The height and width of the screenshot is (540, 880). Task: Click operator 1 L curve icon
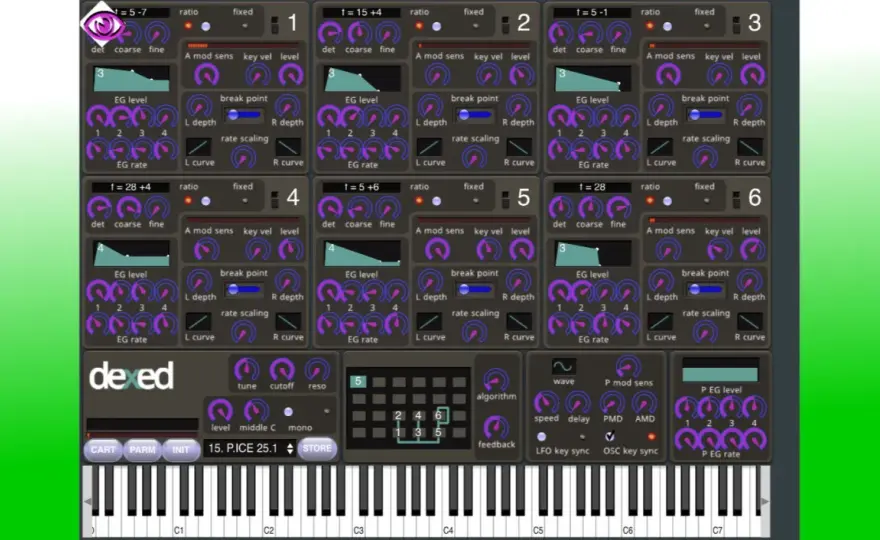[199, 147]
